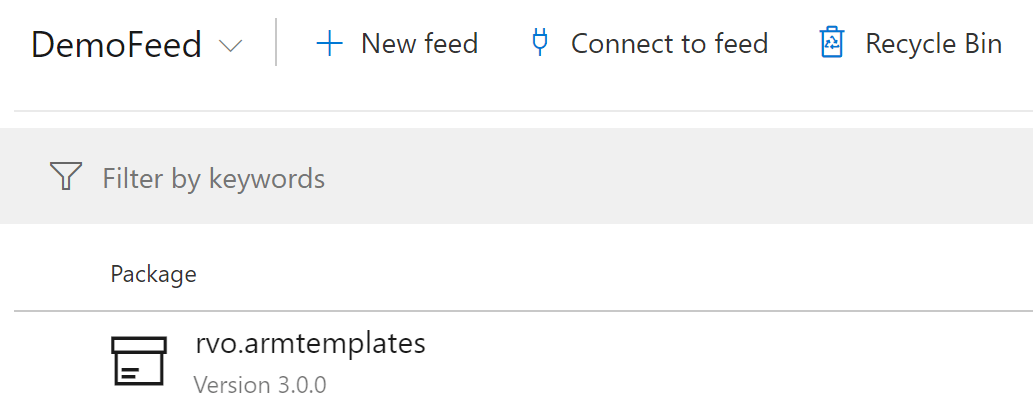Click the empty area left of package icon

click(x=55, y=364)
